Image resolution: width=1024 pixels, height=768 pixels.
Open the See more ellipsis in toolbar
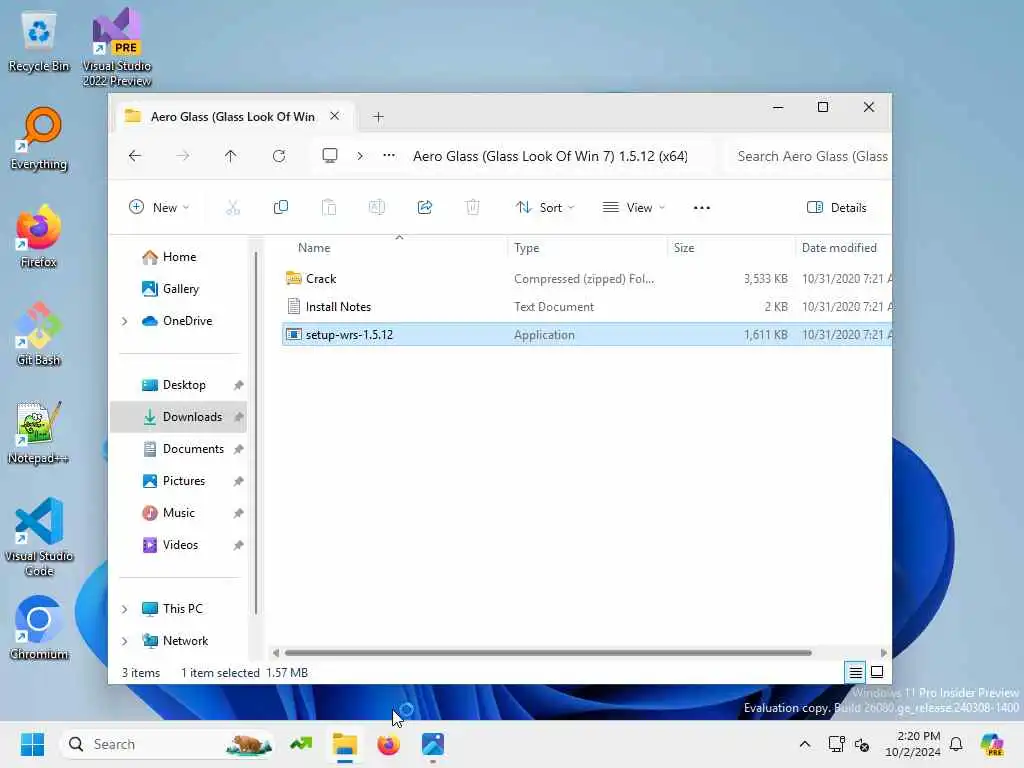coord(701,208)
